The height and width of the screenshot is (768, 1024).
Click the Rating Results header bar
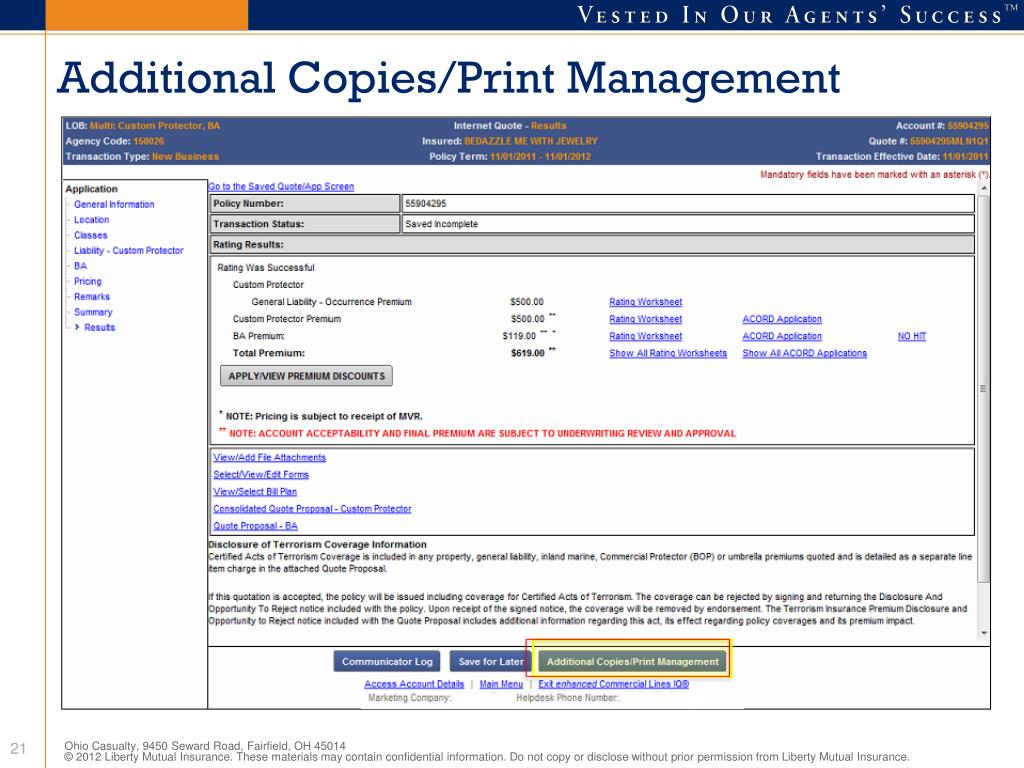[x=592, y=245]
